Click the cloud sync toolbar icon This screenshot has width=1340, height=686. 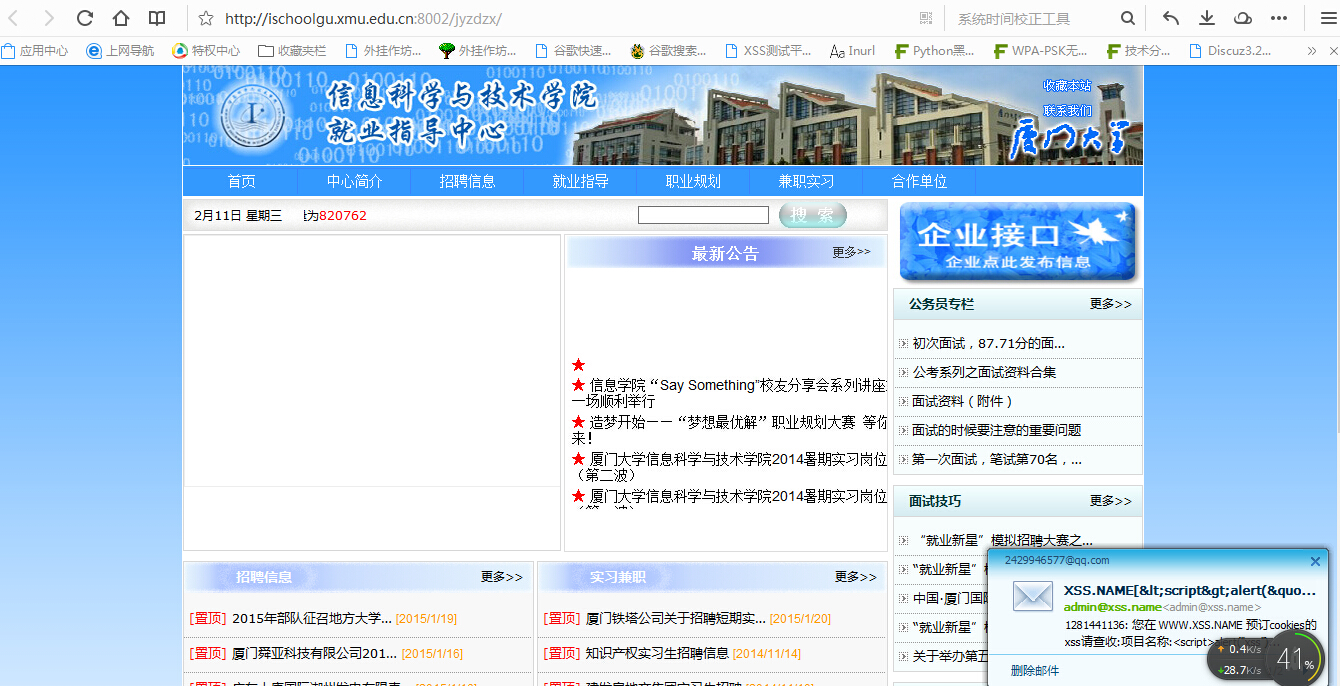tap(1243, 18)
